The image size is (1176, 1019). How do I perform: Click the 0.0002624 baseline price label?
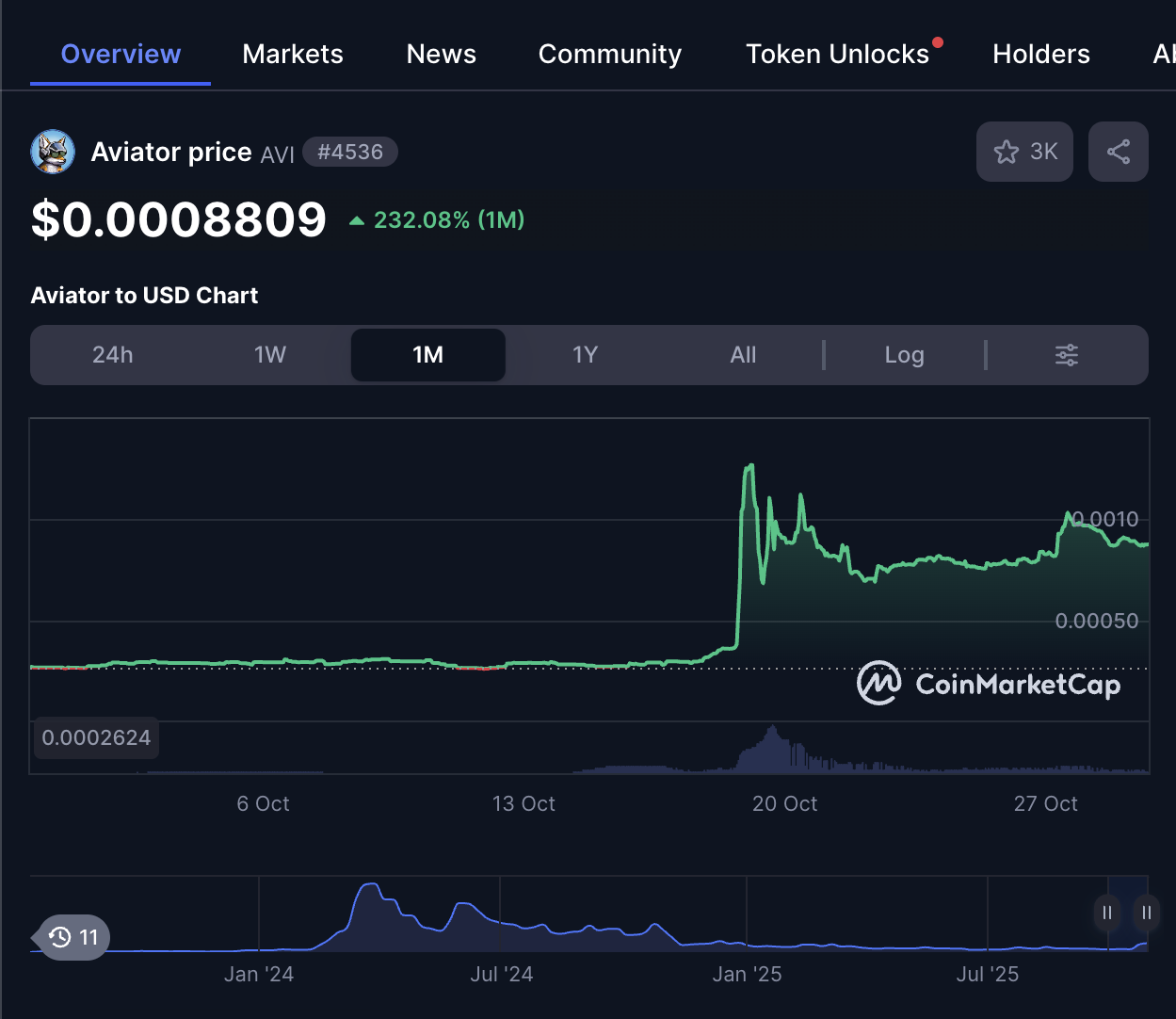coord(96,738)
